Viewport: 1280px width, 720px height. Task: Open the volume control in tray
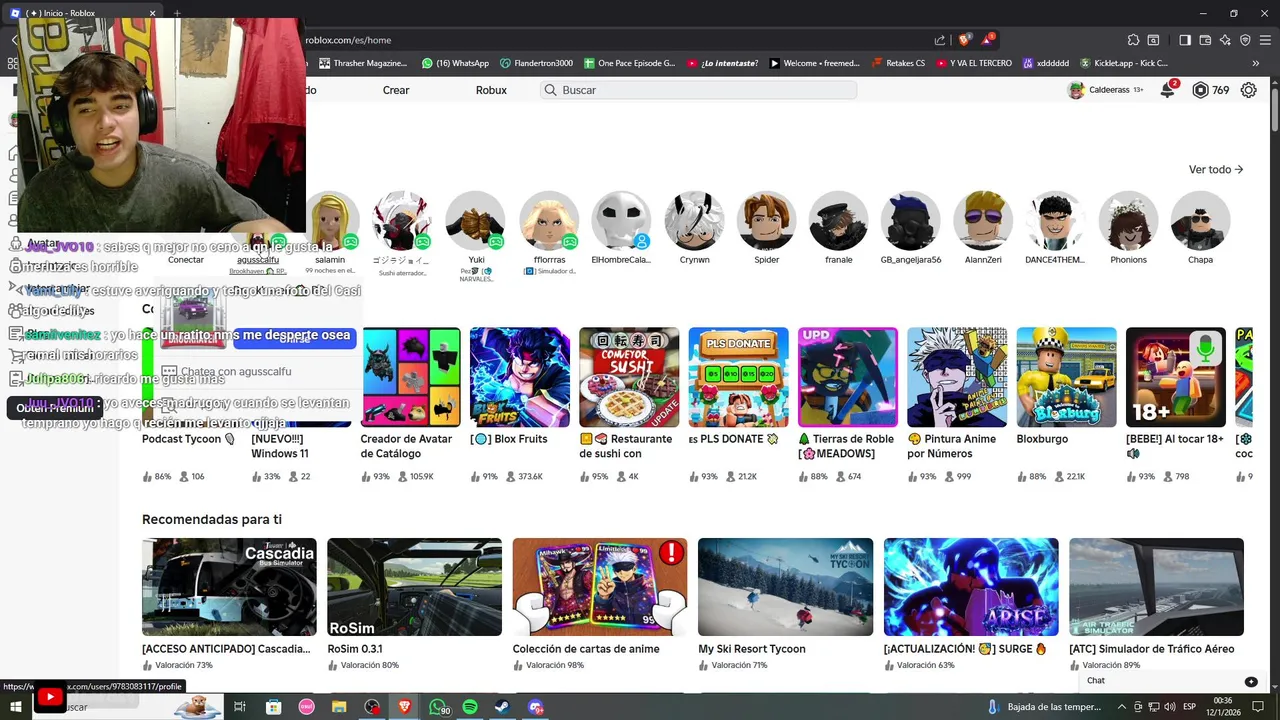click(x=1171, y=707)
